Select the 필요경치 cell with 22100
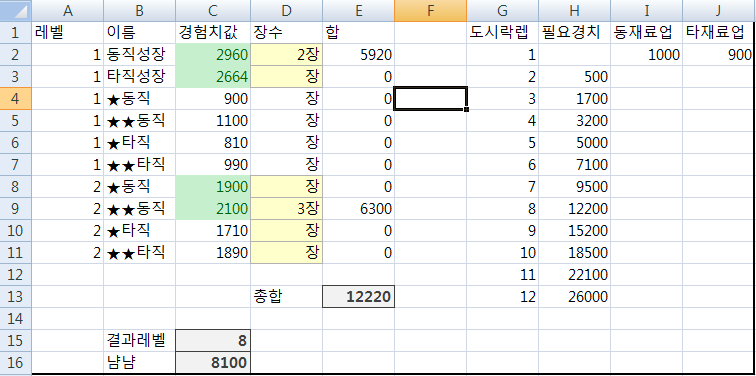The image size is (756, 376). click(x=575, y=274)
